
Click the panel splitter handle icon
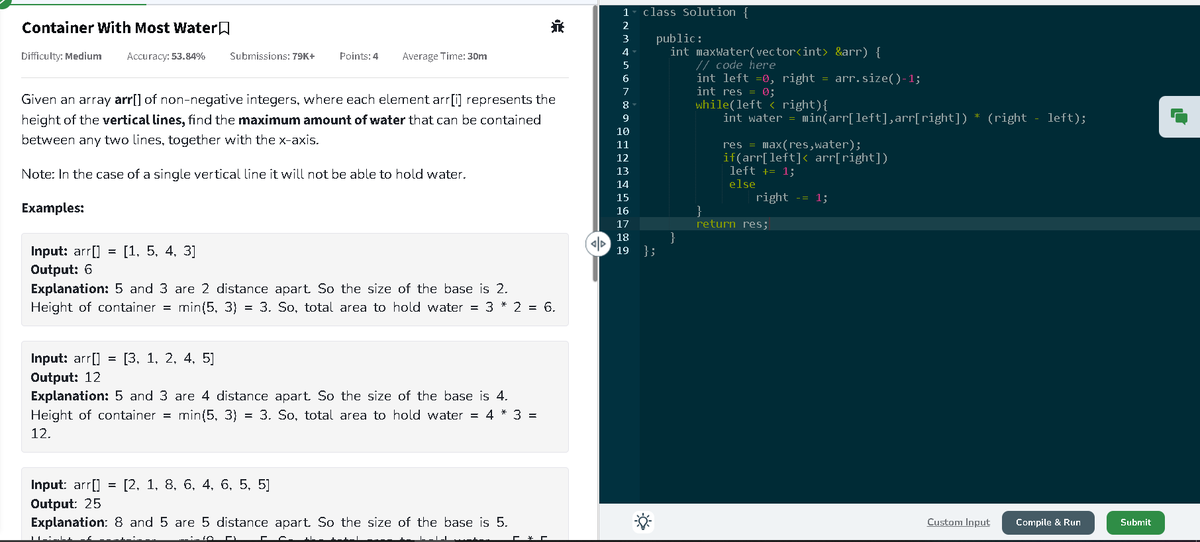[x=596, y=243]
